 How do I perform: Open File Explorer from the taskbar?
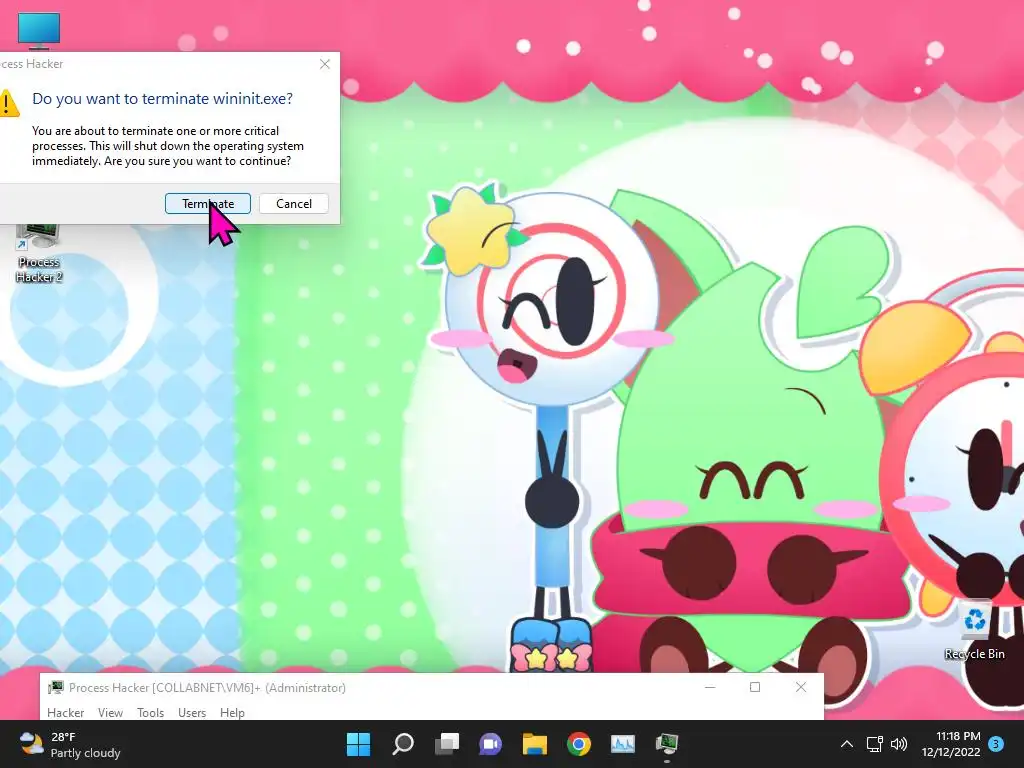coord(535,744)
